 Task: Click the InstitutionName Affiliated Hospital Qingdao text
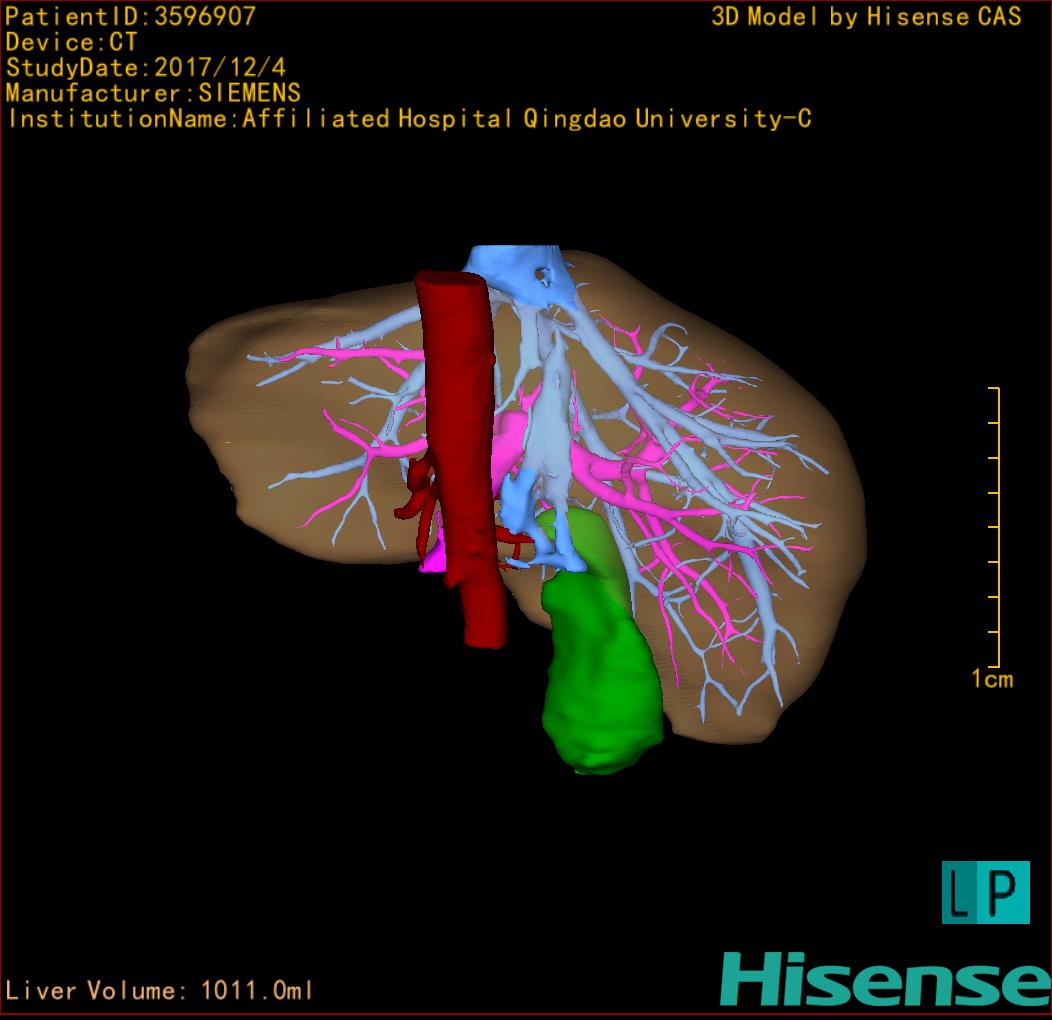409,119
